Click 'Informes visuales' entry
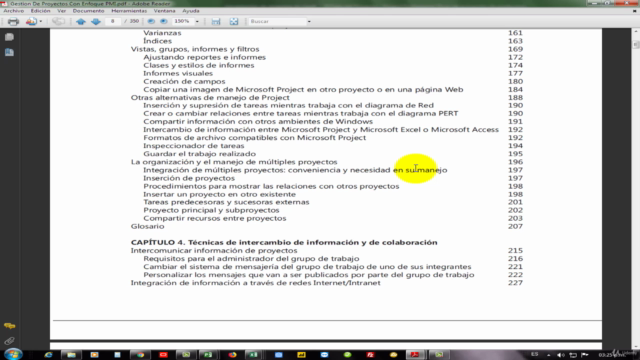This screenshot has height=360, width=640. pos(178,73)
